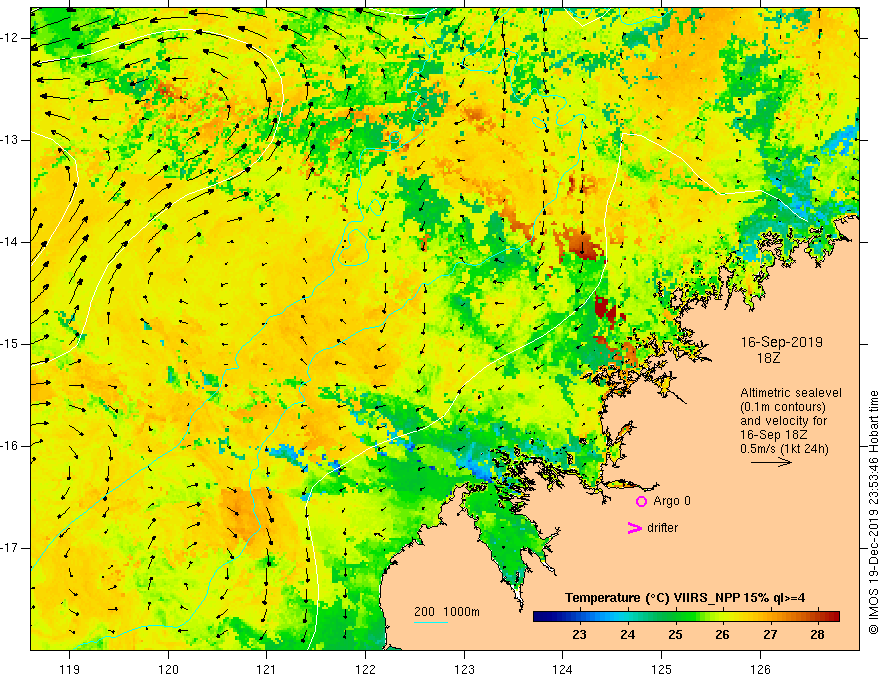
Task: Click the magenta drifter arrowhead marker
Action: 634,528
